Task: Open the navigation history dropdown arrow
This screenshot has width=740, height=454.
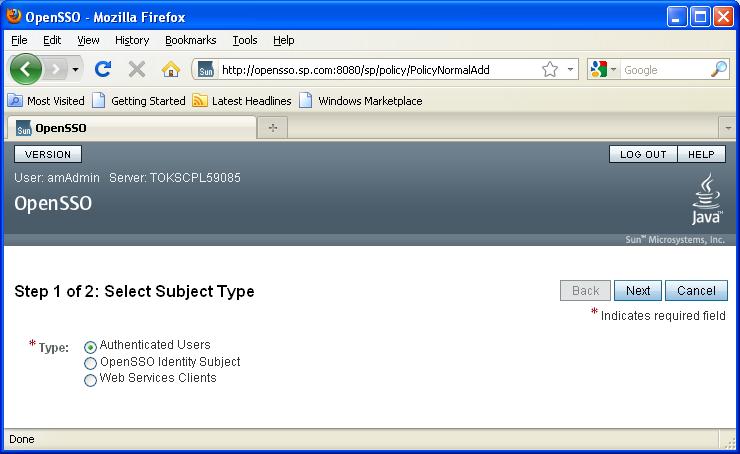Action: pos(76,70)
